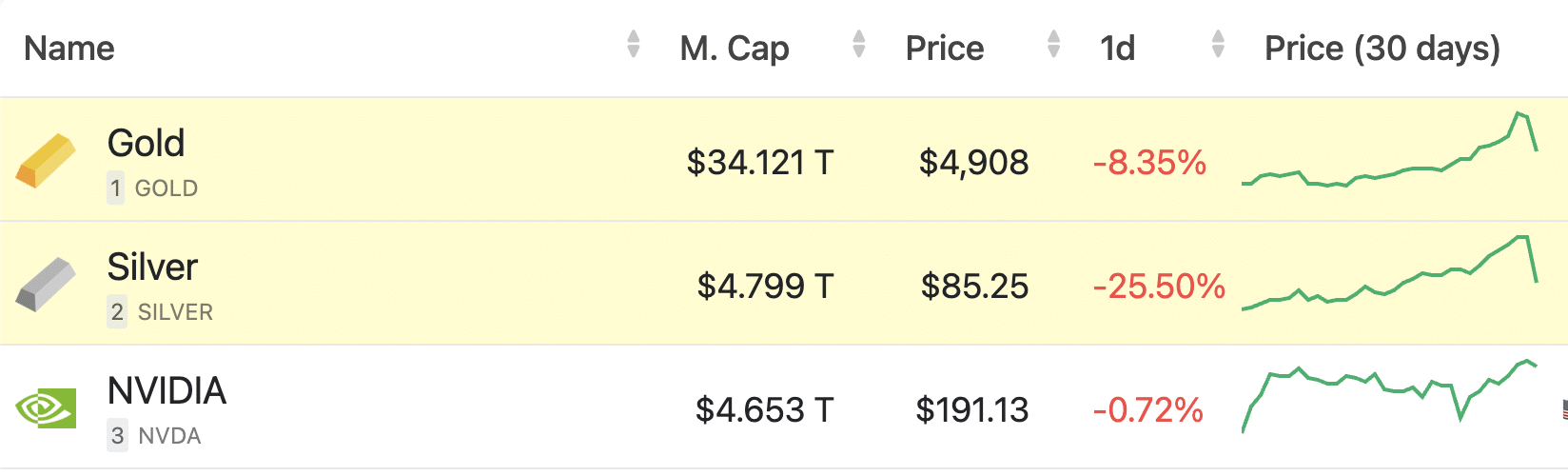Sort table by Name column arrows
The height and width of the screenshot is (476, 1568).
point(634,44)
